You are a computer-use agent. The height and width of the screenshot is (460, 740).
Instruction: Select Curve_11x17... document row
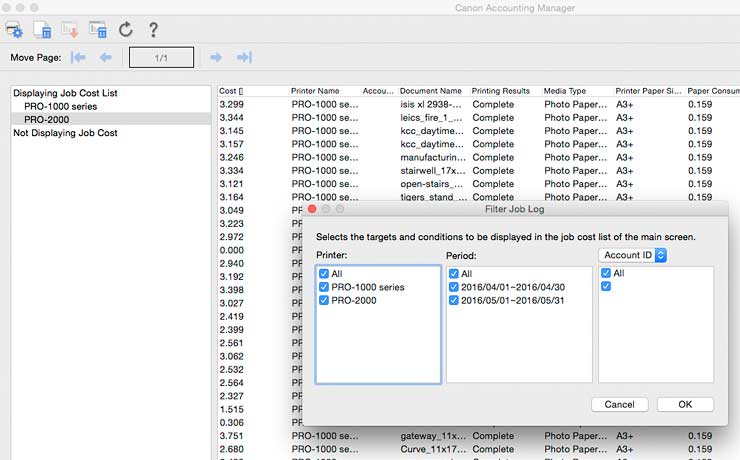click(x=433, y=449)
